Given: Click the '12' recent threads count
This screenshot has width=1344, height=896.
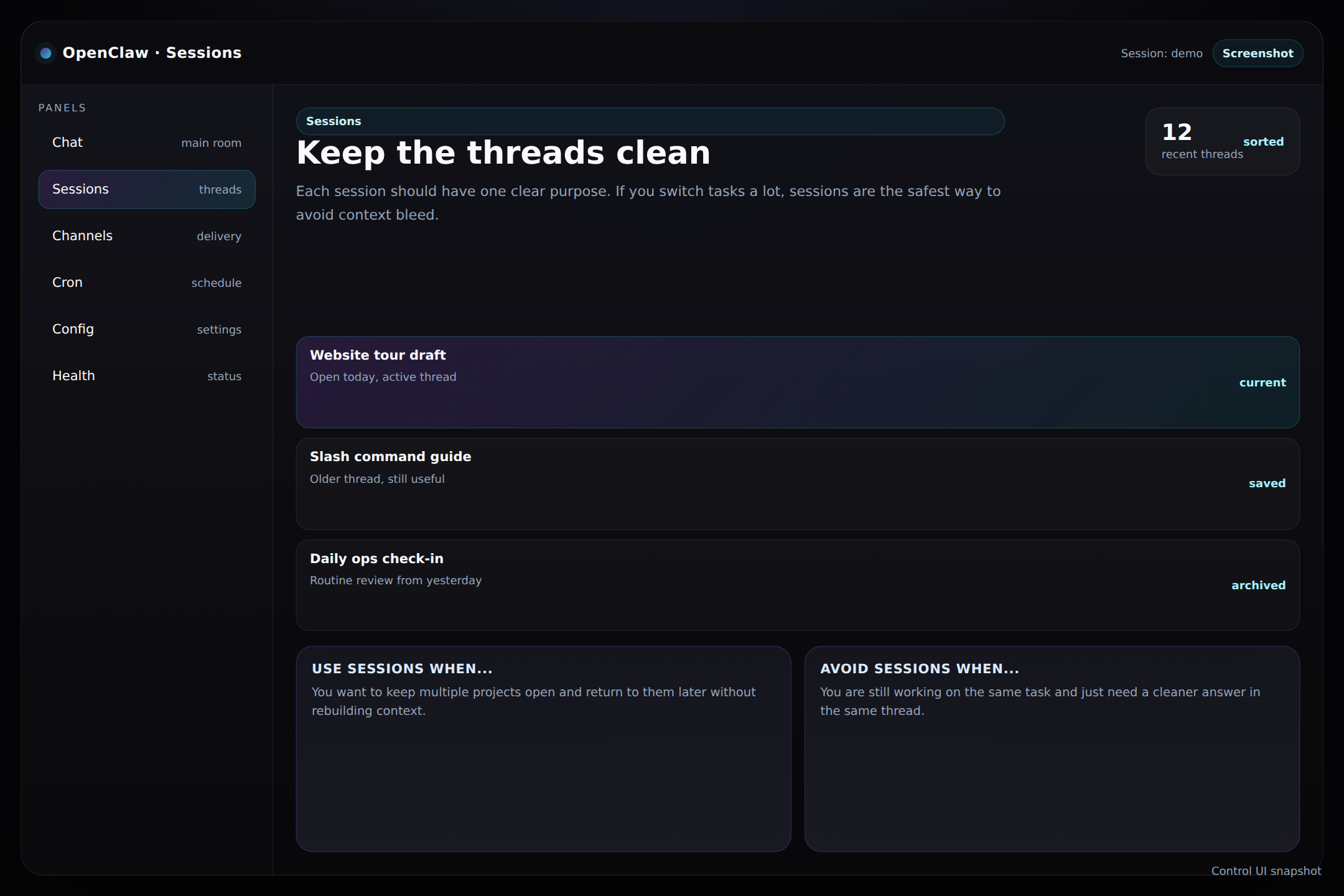Looking at the screenshot, I should point(1177,132).
